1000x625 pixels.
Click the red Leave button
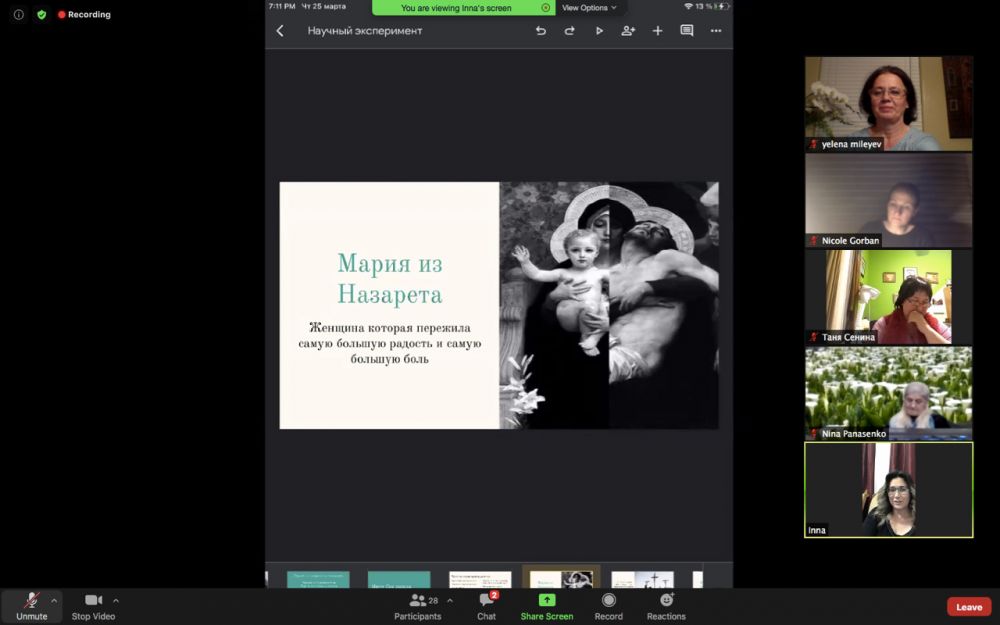point(969,607)
